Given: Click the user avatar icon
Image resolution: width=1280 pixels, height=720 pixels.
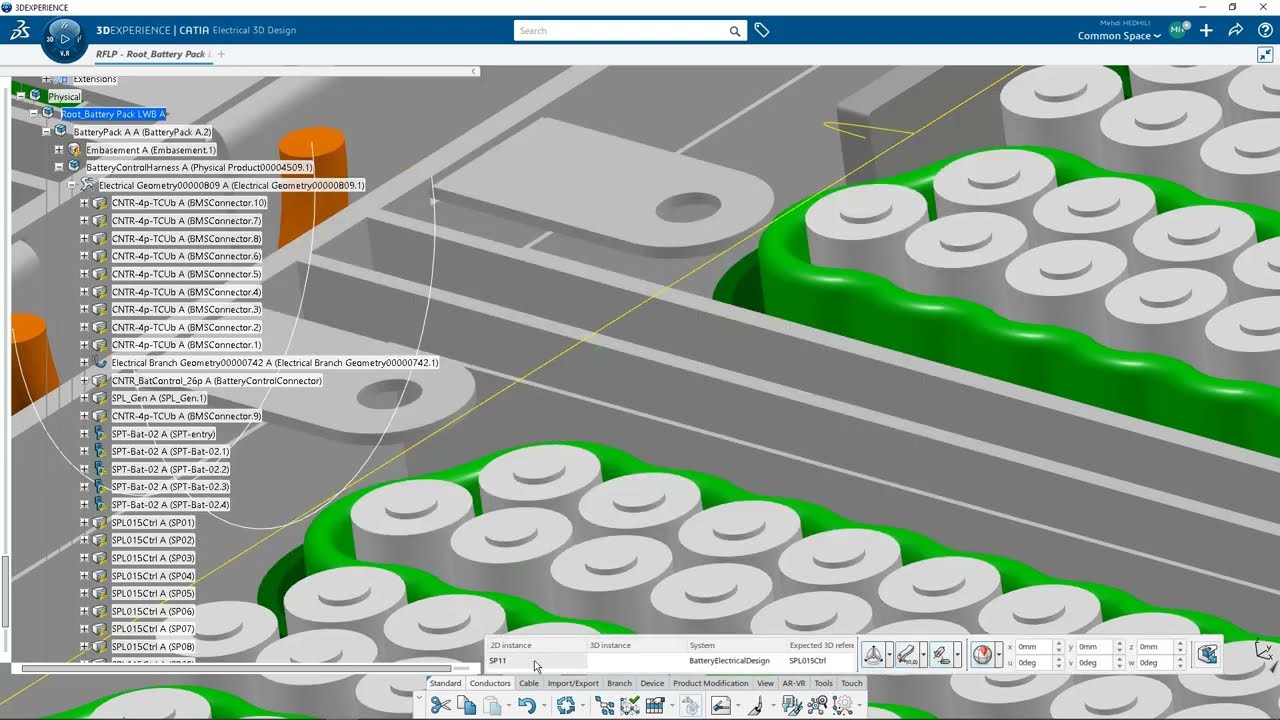Looking at the screenshot, I should click(x=1178, y=30).
